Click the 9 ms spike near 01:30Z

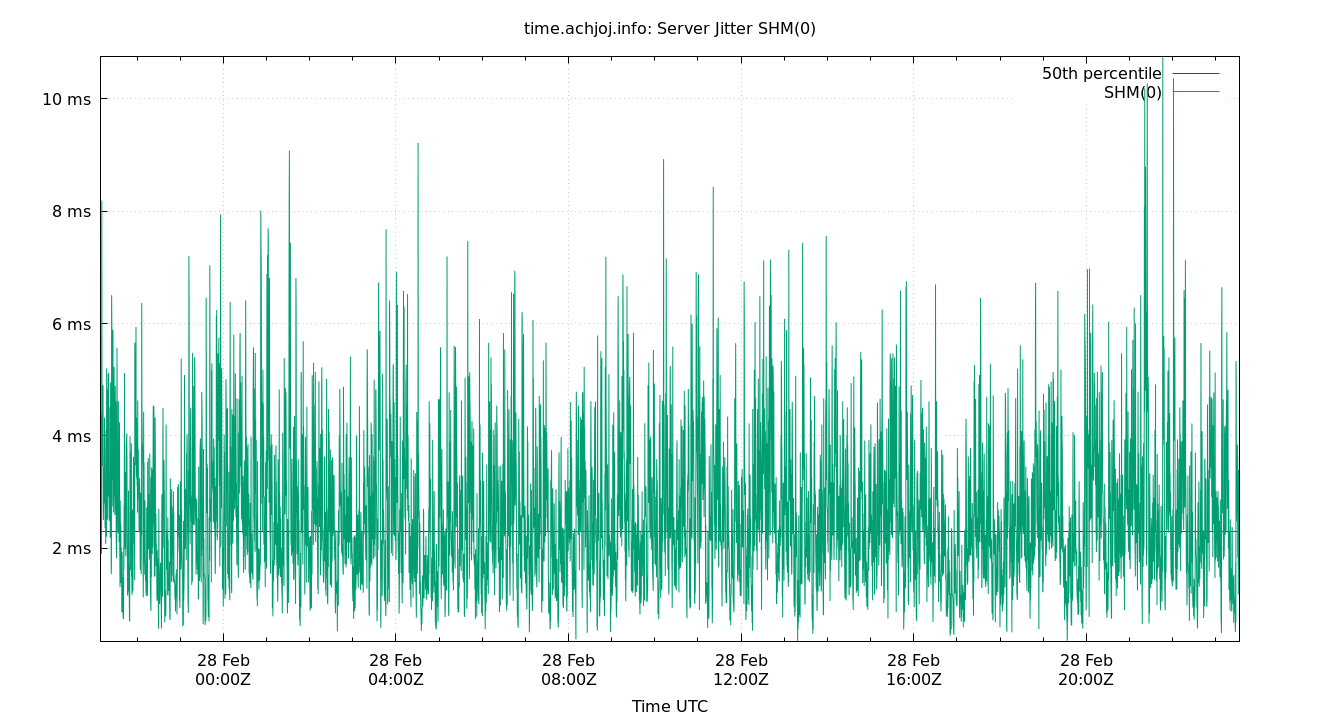tap(289, 150)
